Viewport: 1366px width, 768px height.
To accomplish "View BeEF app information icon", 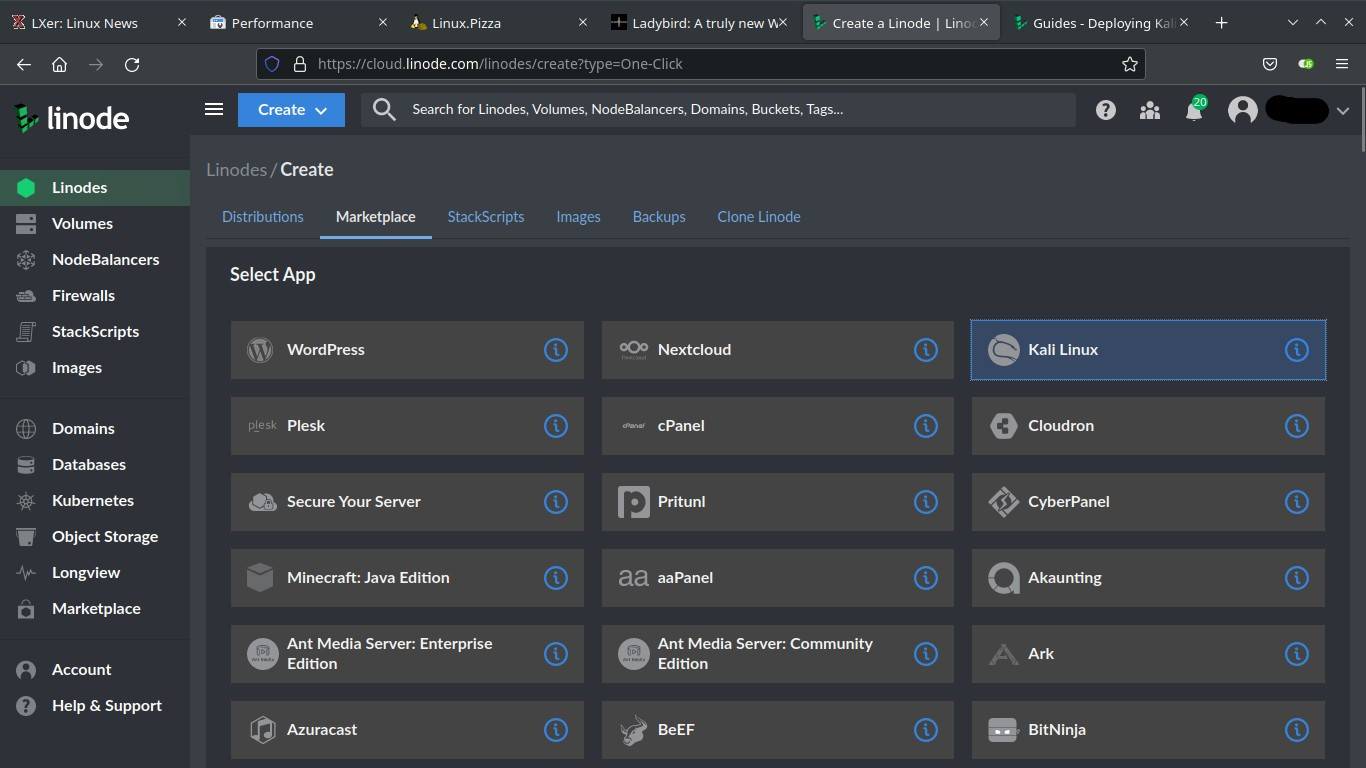I will coord(926,730).
